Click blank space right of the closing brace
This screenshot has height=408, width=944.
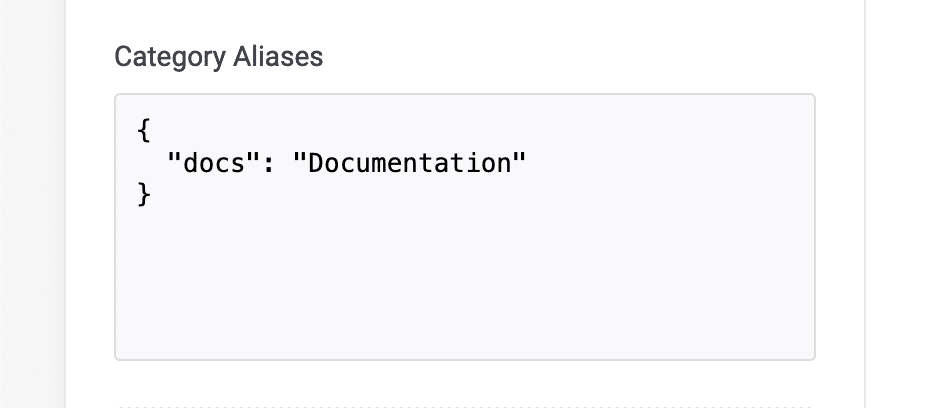coord(400,194)
